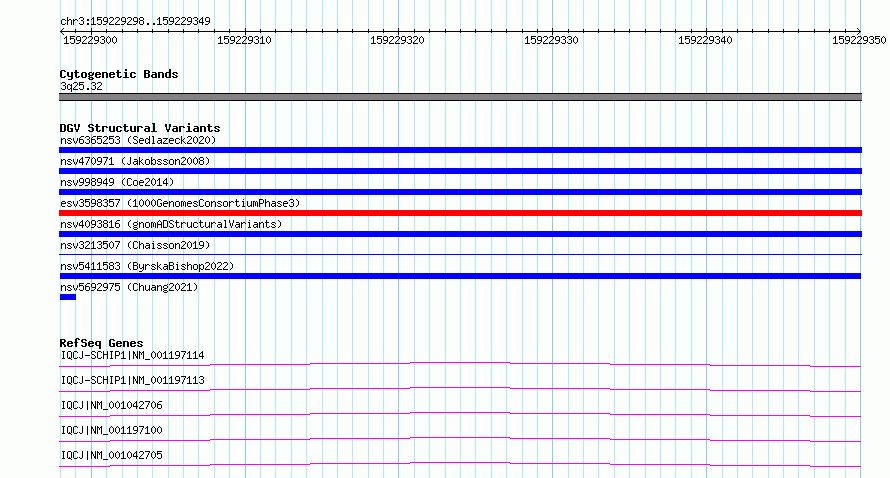
Task: Click the magenta intron line of NM_001197113
Action: [460, 389]
